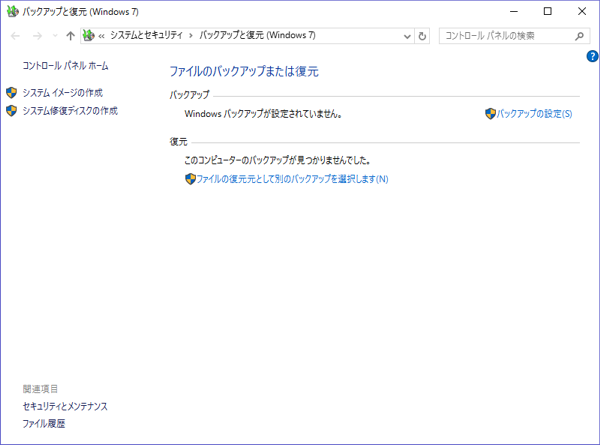
Task: Select the バックアップと復元 (Windows 7) breadcrumb
Action: click(257, 35)
